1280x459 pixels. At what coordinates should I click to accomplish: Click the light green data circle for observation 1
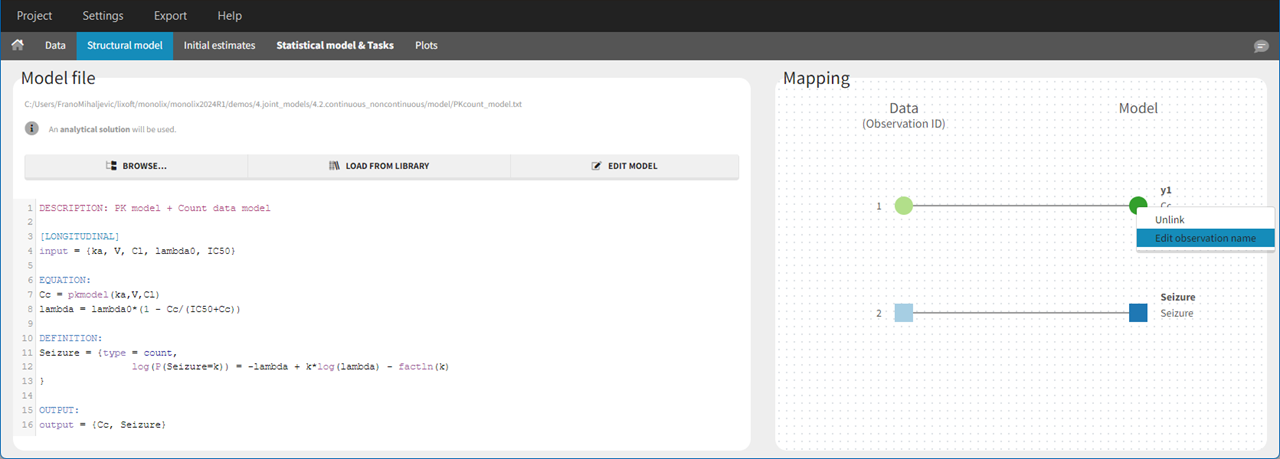(x=903, y=206)
